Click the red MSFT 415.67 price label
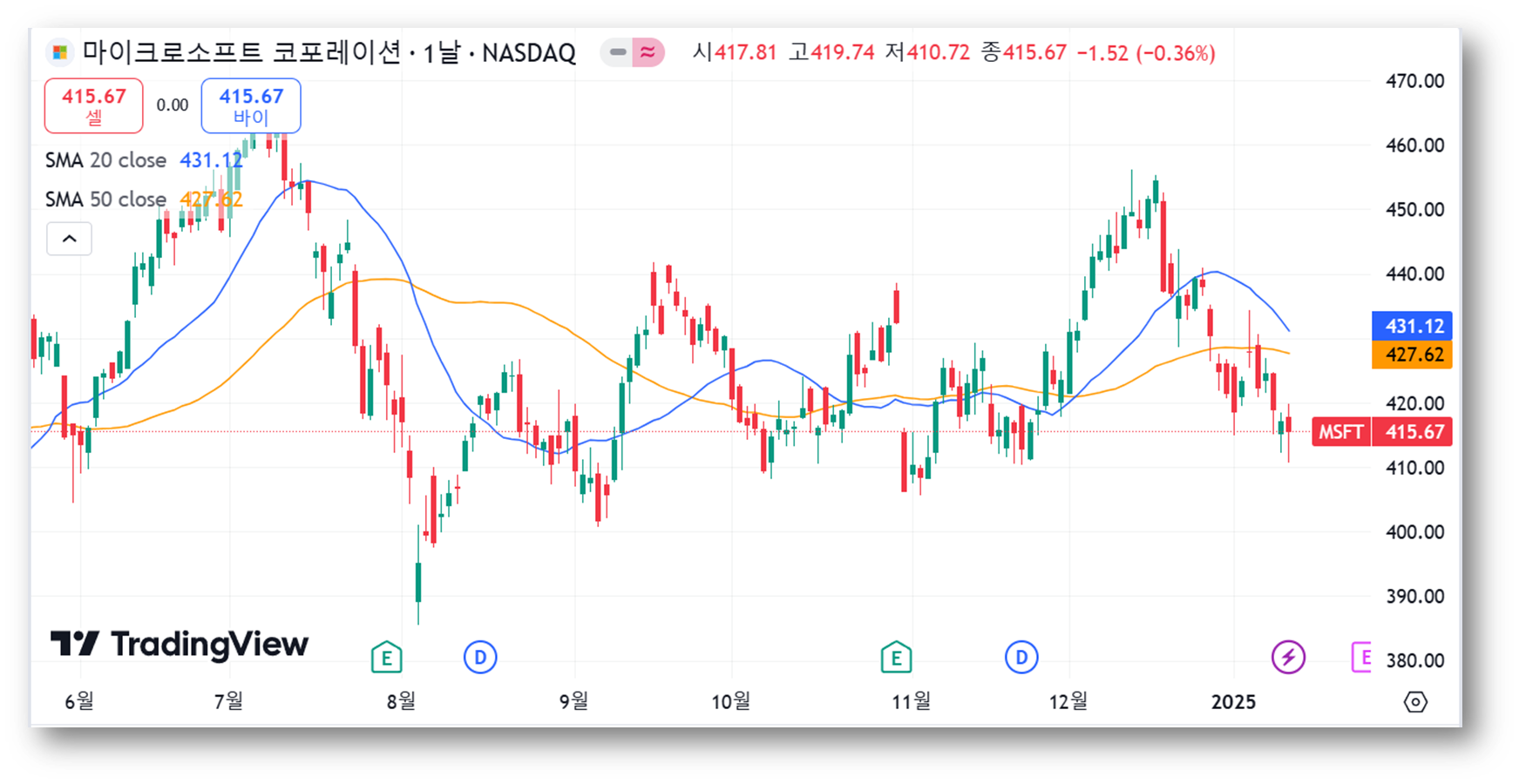 [1382, 432]
